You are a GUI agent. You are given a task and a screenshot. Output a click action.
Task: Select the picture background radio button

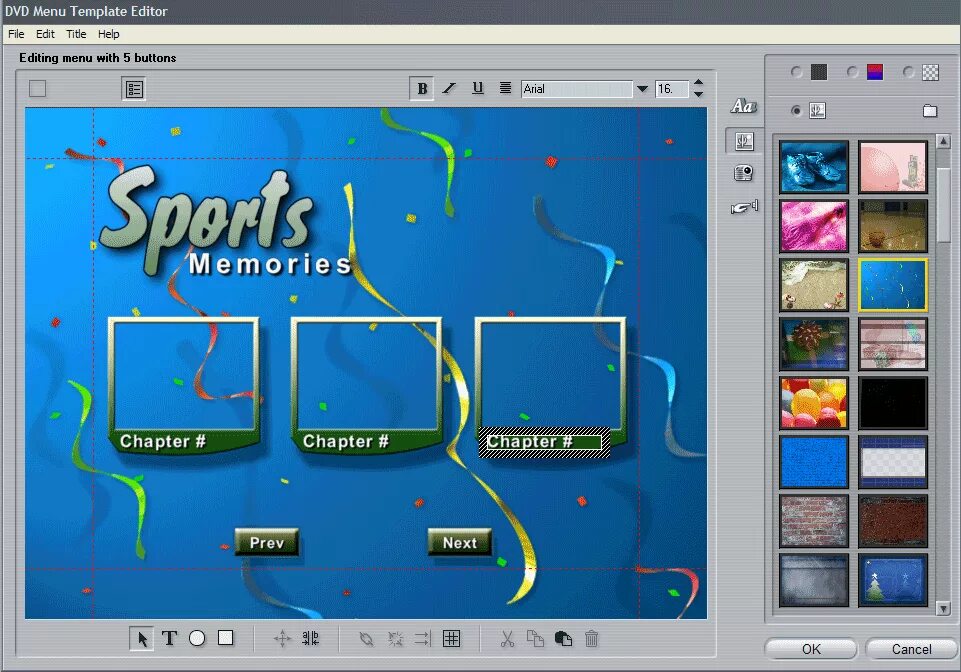796,110
